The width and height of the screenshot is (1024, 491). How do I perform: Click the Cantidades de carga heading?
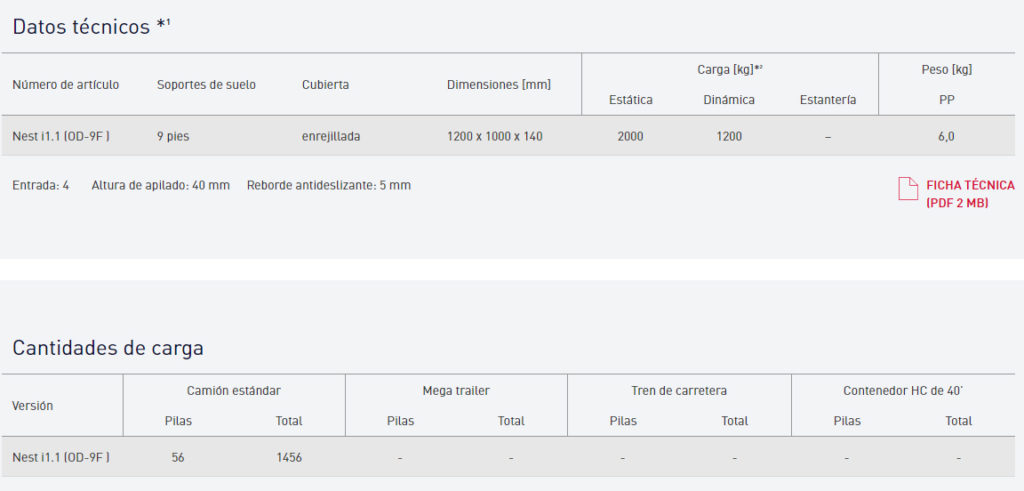click(108, 348)
